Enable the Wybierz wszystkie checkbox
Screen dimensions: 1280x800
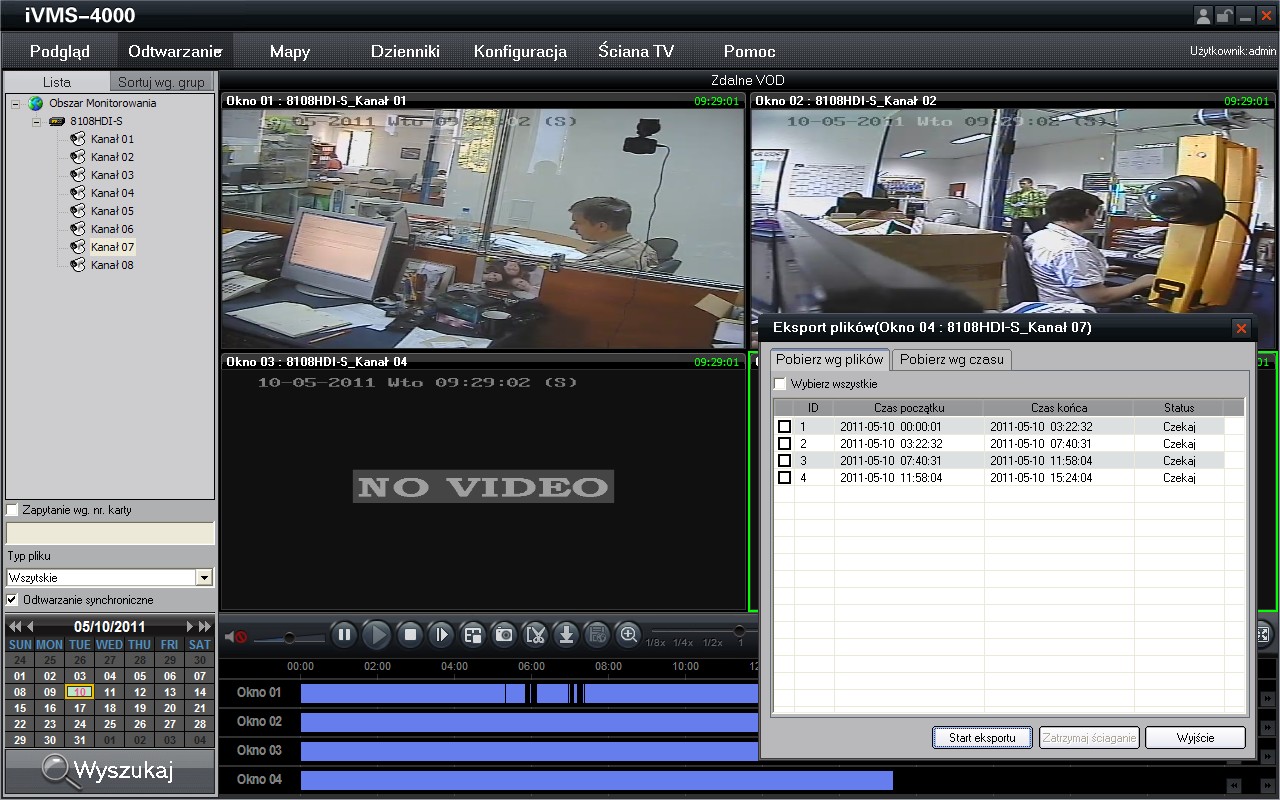[780, 384]
